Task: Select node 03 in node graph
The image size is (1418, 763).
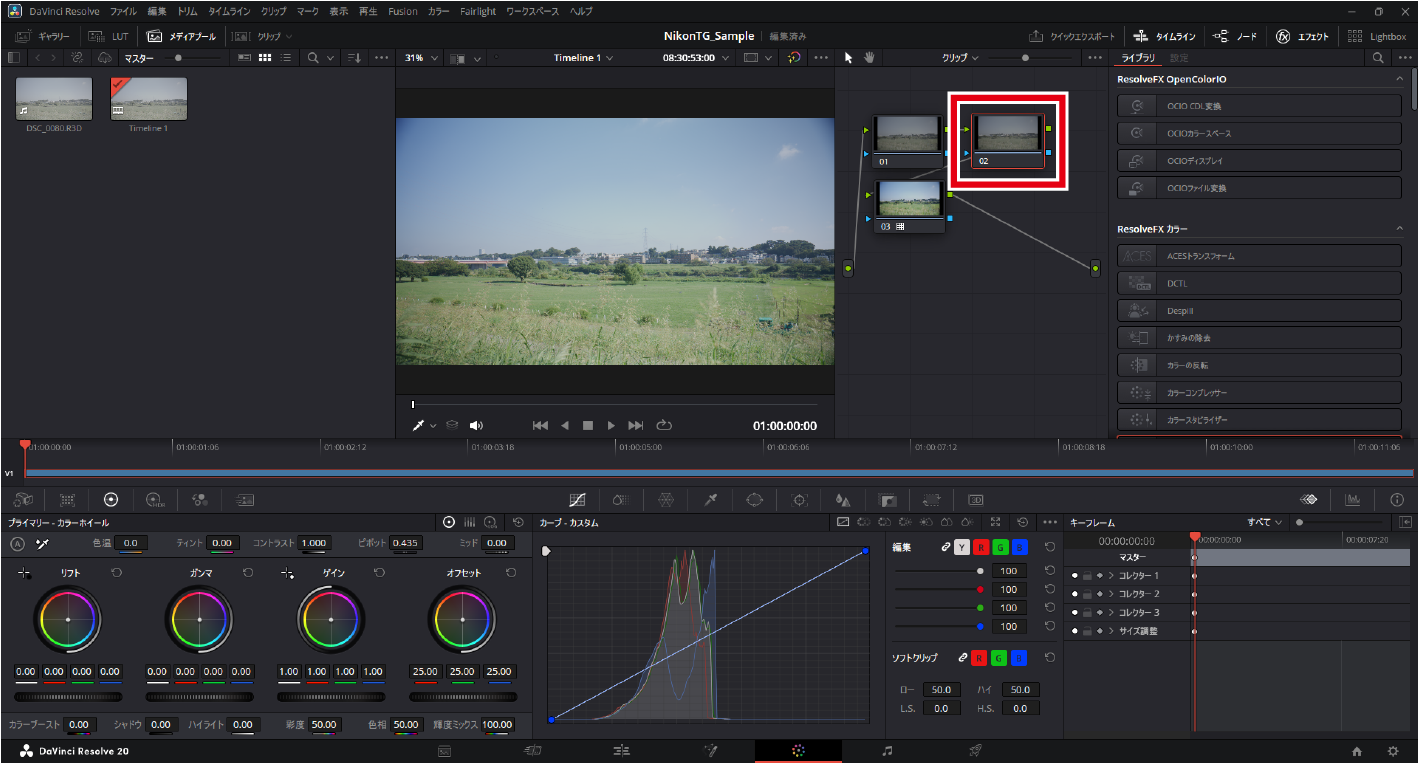Action: coord(909,199)
